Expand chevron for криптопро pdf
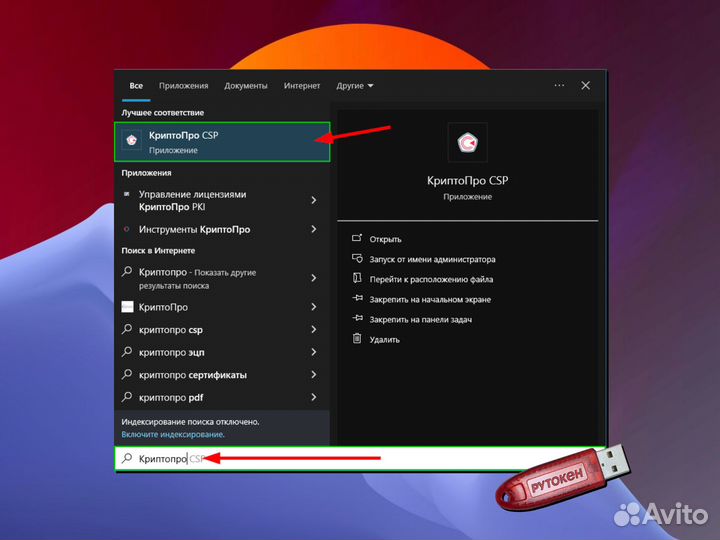This screenshot has height=540, width=720. click(x=314, y=397)
